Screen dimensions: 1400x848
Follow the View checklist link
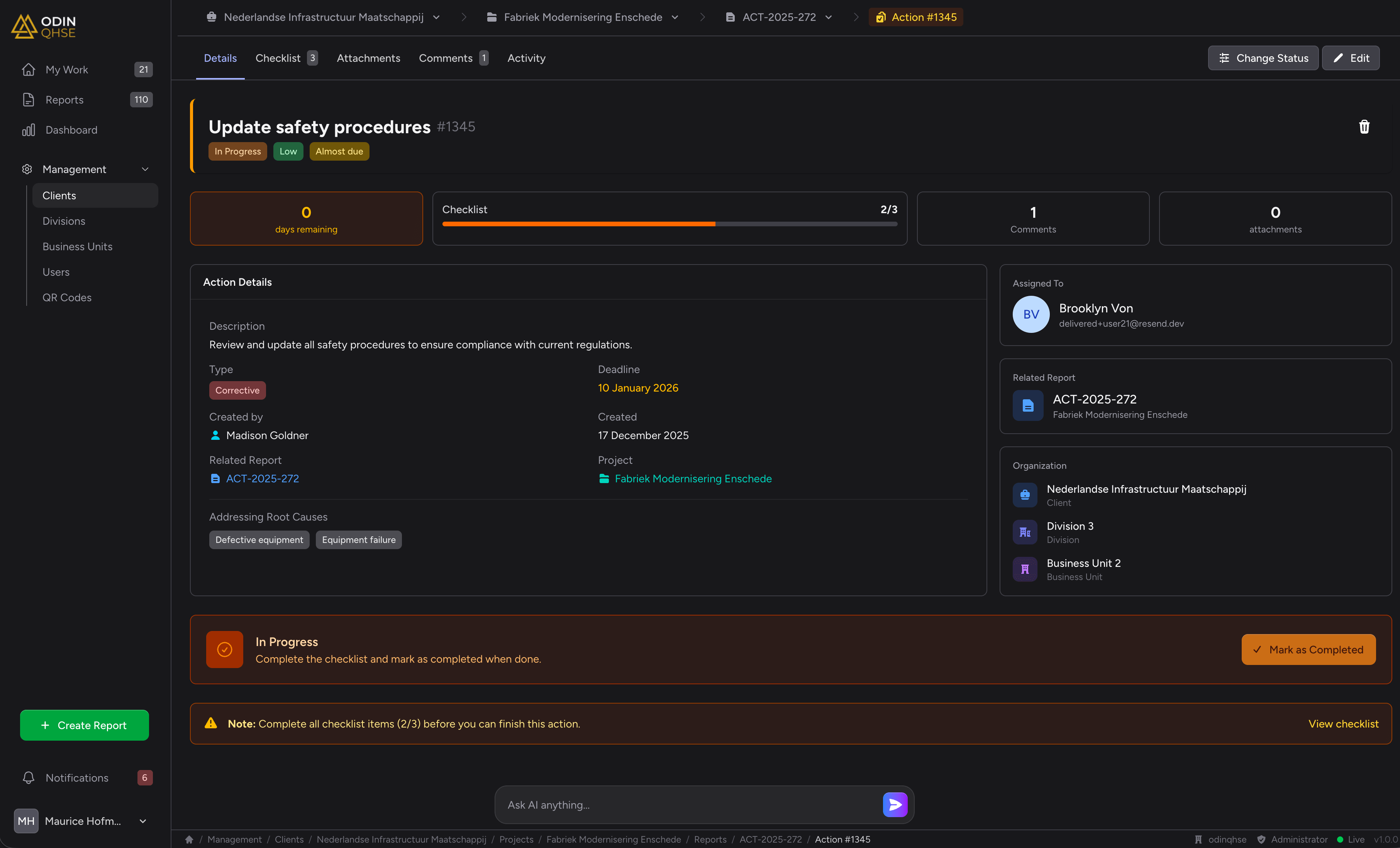1343,724
